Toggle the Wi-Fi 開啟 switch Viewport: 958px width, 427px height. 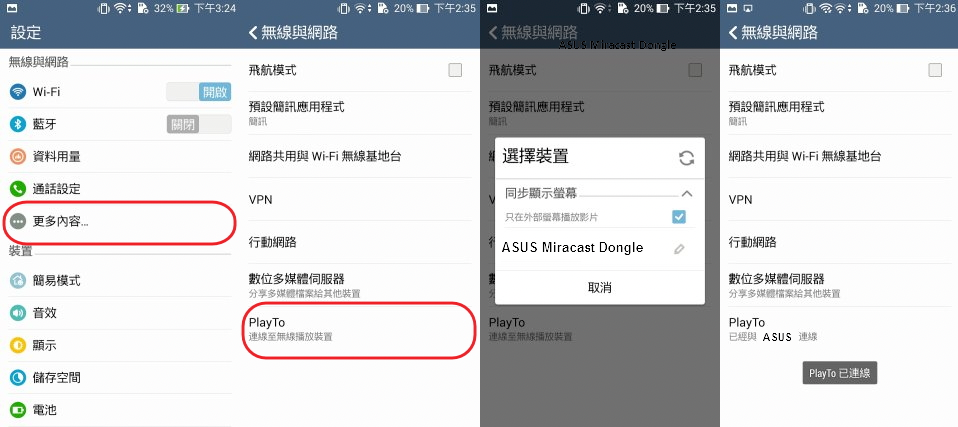199,92
